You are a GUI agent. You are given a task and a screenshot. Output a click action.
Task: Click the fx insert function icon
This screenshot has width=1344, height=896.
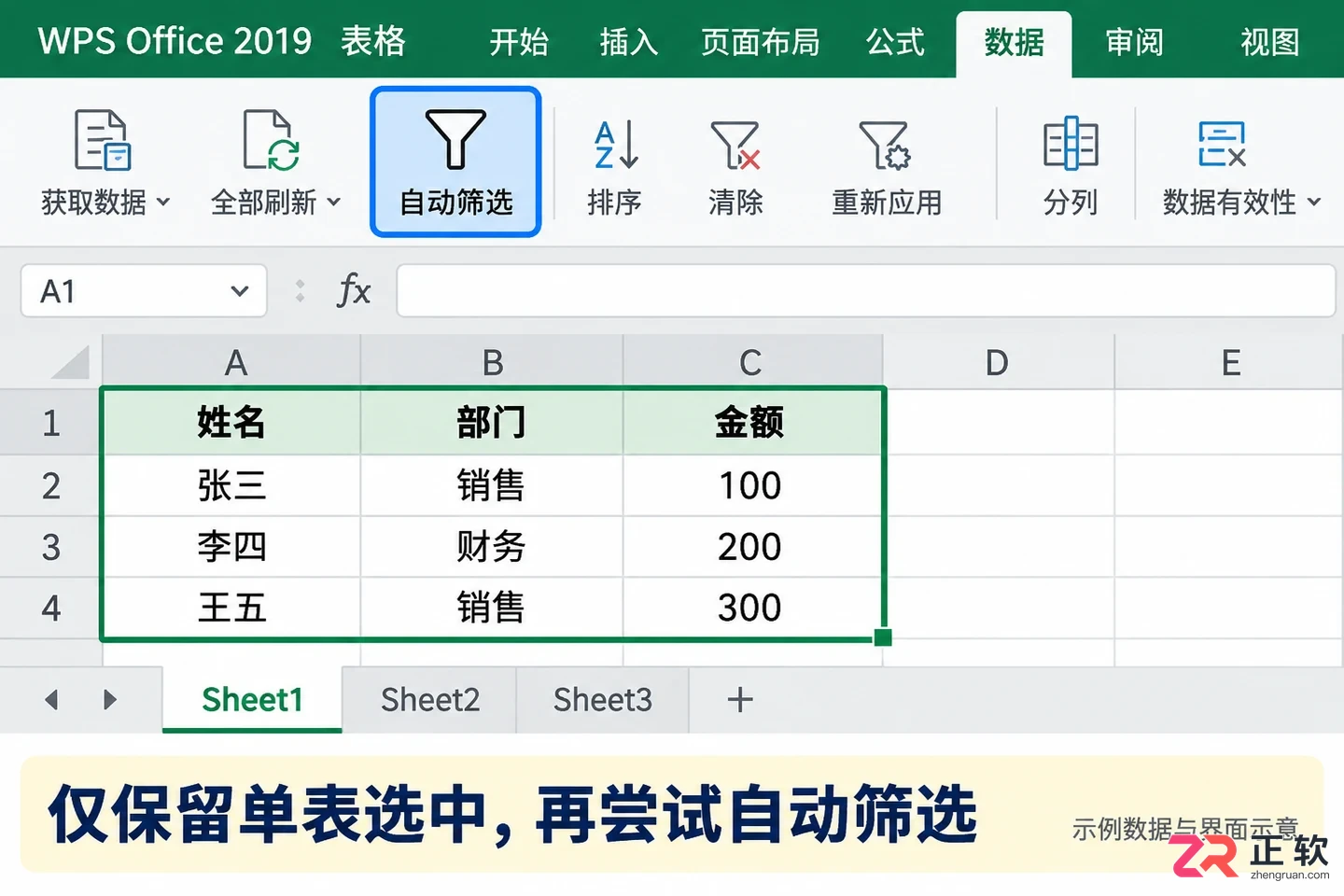pos(354,290)
